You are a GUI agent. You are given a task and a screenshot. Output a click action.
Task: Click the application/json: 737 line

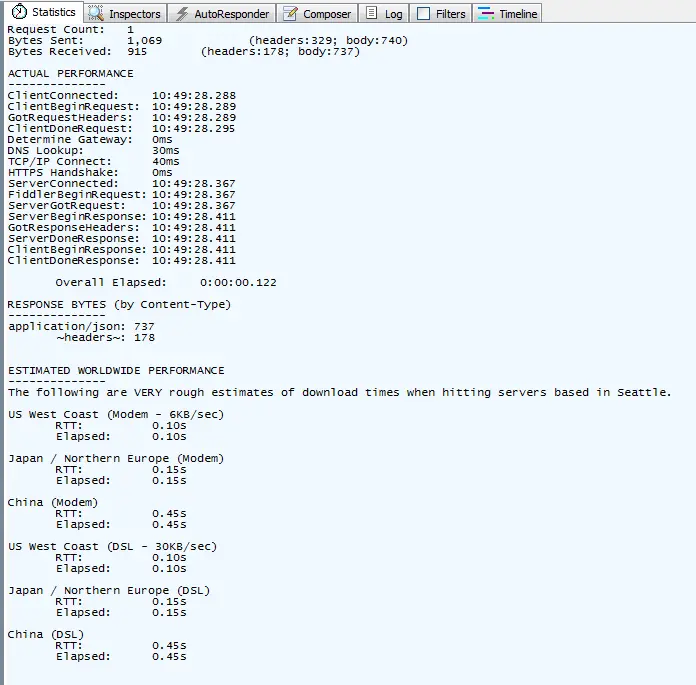(81, 327)
